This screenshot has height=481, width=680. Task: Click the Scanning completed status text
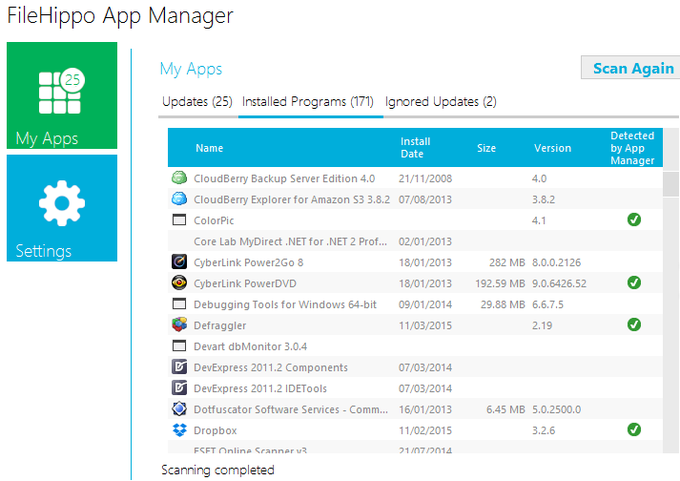pyautogui.click(x=218, y=470)
